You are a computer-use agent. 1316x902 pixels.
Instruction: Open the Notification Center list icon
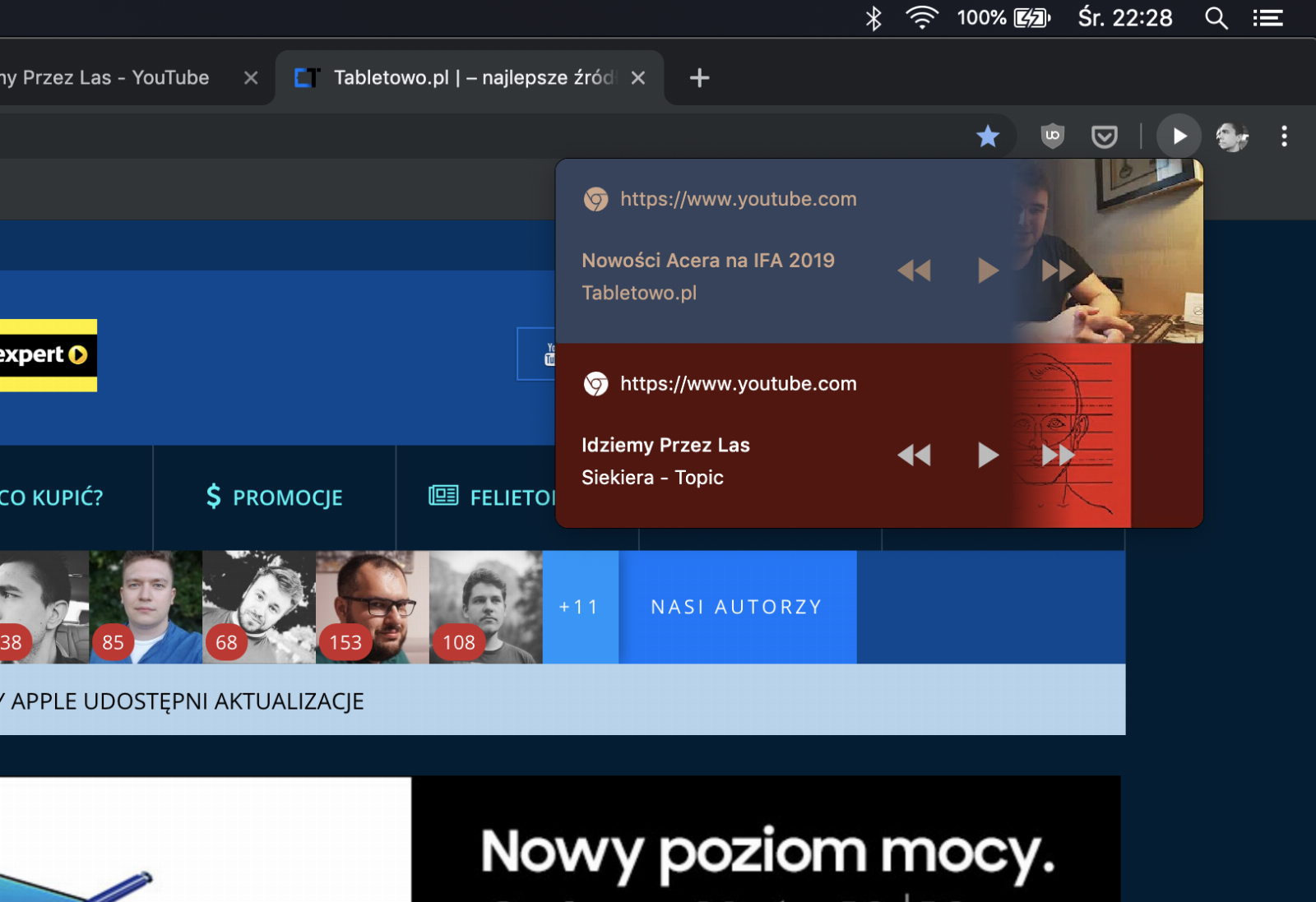1267,18
